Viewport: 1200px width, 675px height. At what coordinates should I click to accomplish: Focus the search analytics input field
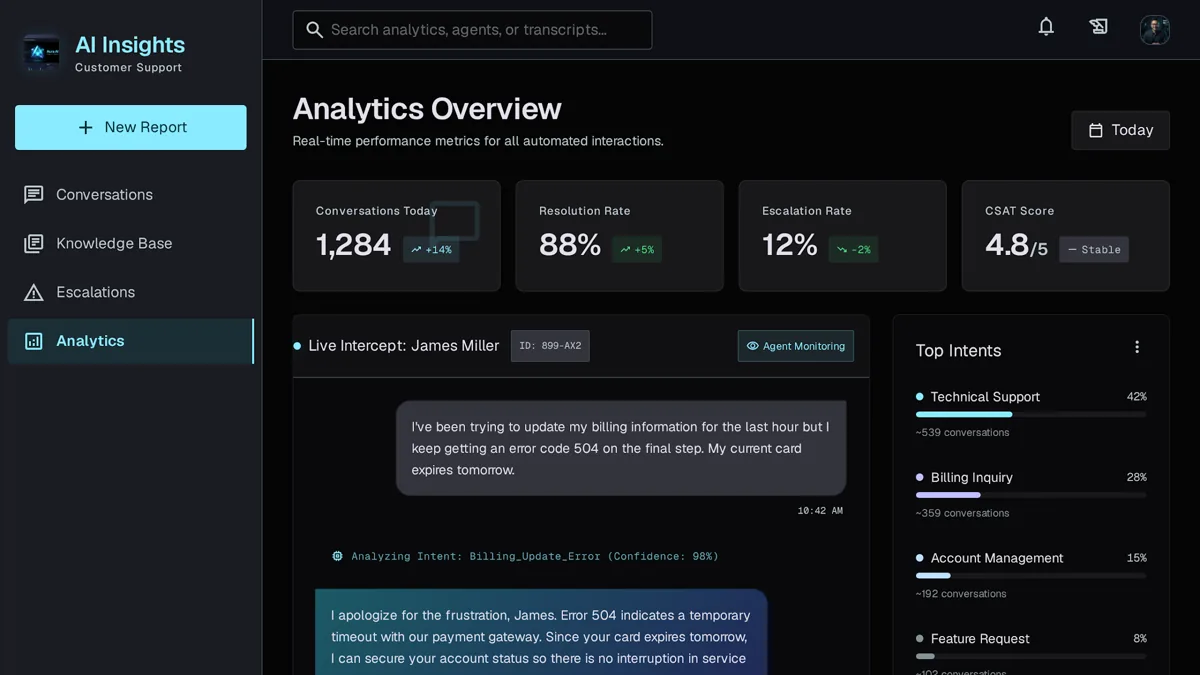coord(472,30)
